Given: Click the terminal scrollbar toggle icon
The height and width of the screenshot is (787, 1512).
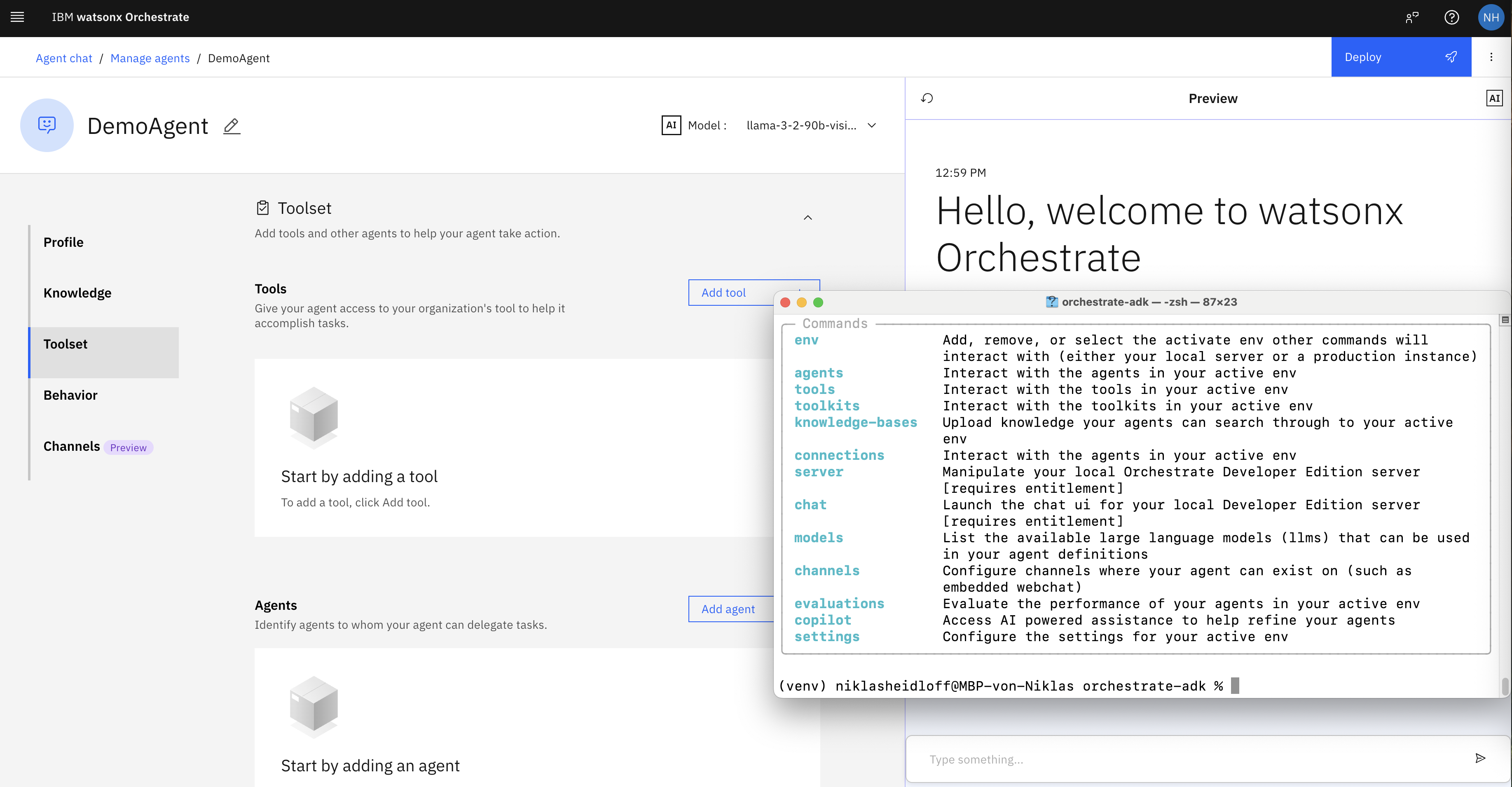Looking at the screenshot, I should [1505, 320].
